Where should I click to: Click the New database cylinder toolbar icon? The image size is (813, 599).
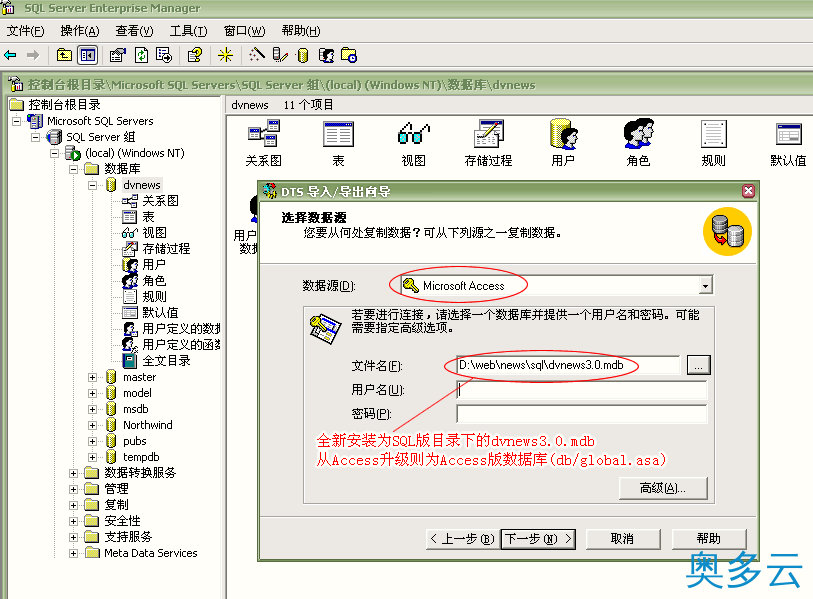pos(303,55)
